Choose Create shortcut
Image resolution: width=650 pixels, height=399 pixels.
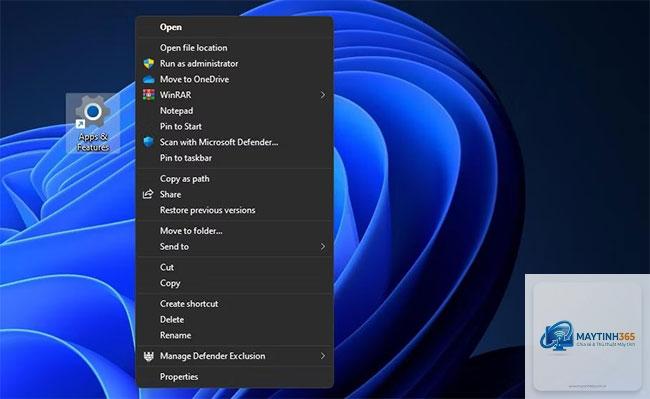coord(235,304)
